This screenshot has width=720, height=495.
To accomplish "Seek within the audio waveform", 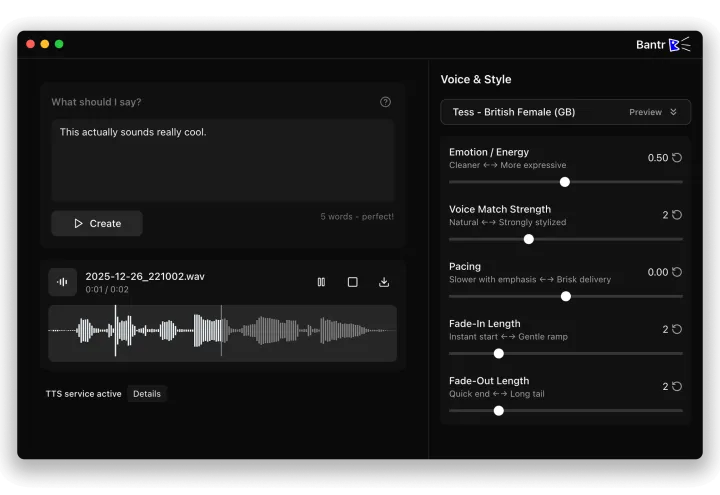I will (x=223, y=333).
